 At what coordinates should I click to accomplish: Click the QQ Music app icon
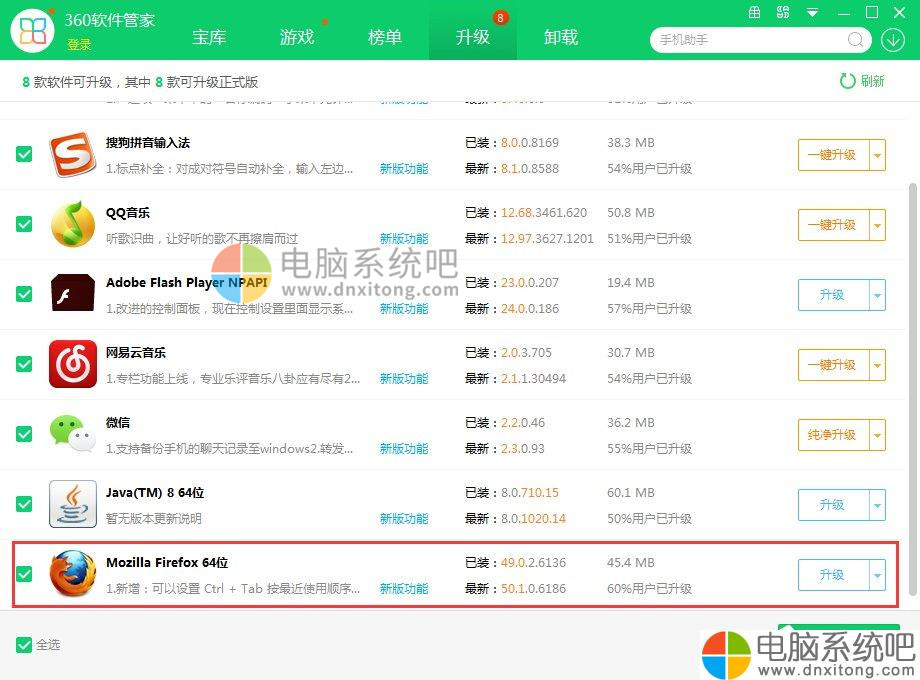(x=73, y=224)
